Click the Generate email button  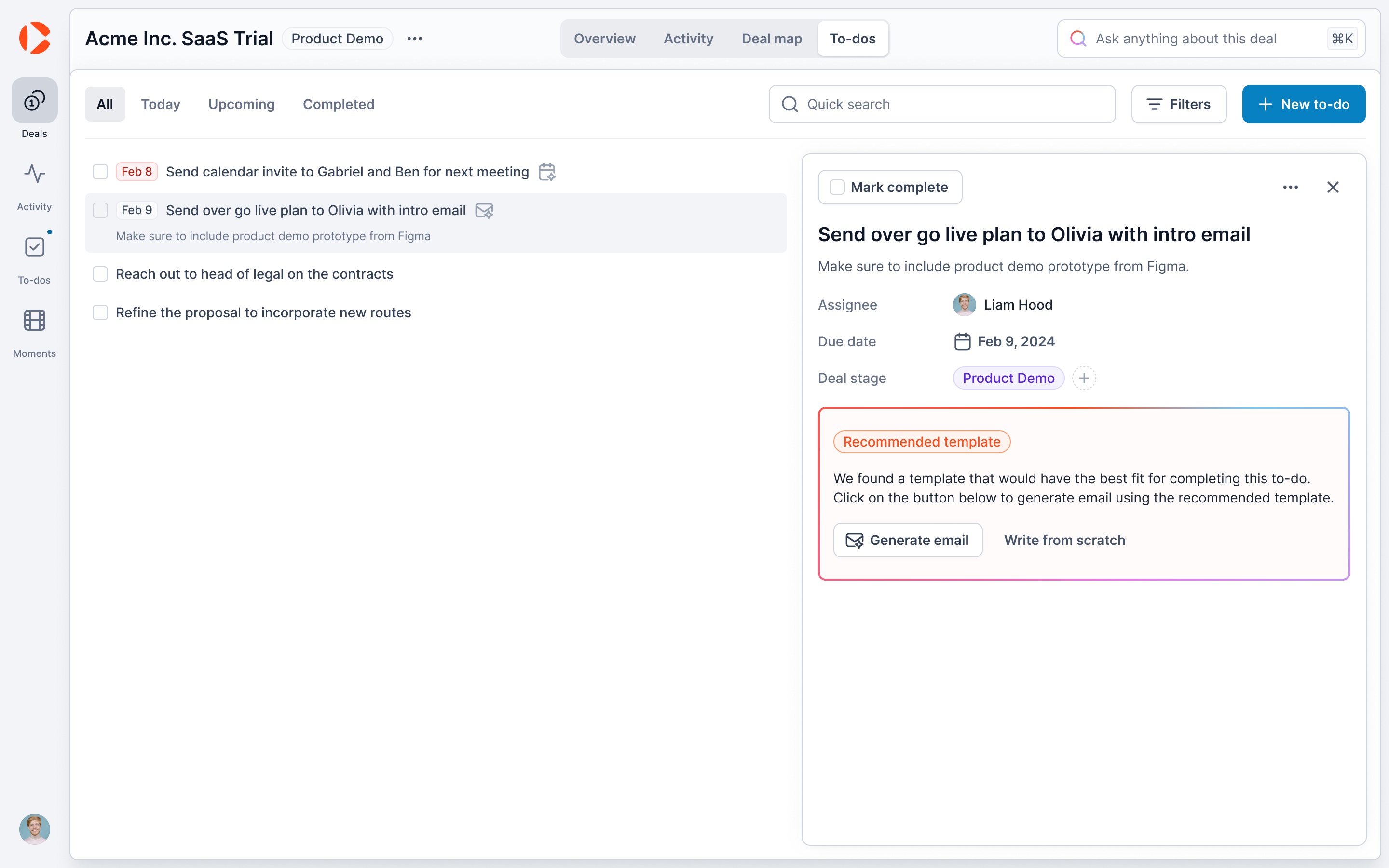coord(908,540)
